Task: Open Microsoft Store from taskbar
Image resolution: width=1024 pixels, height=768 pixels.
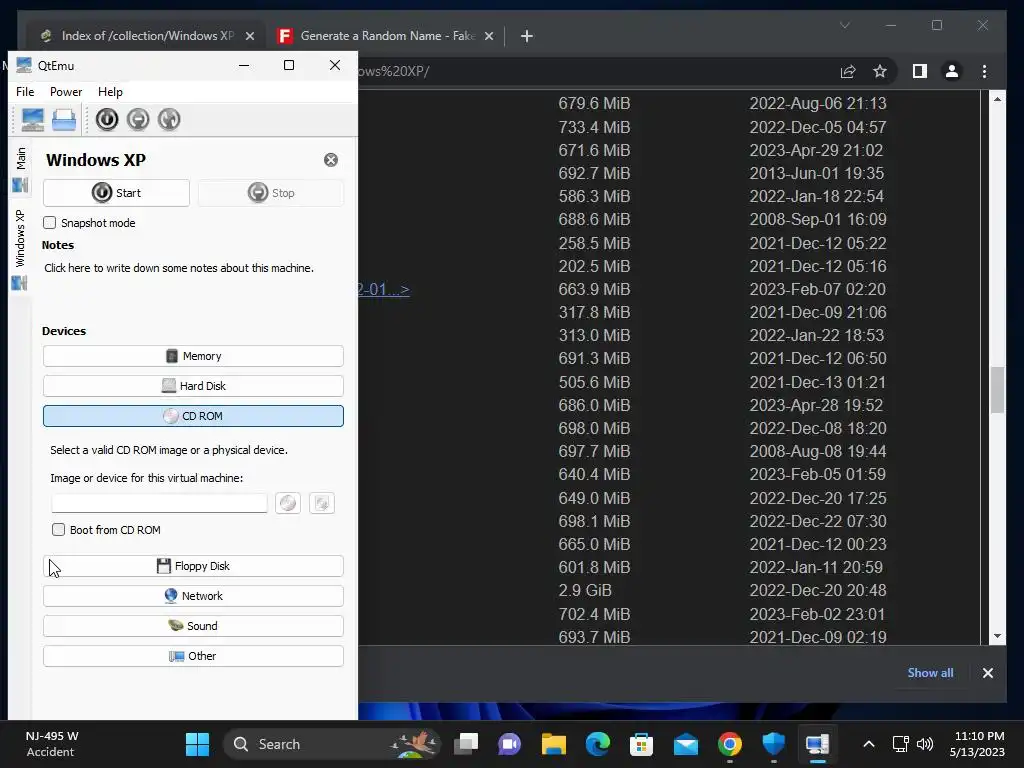Action: tap(641, 744)
